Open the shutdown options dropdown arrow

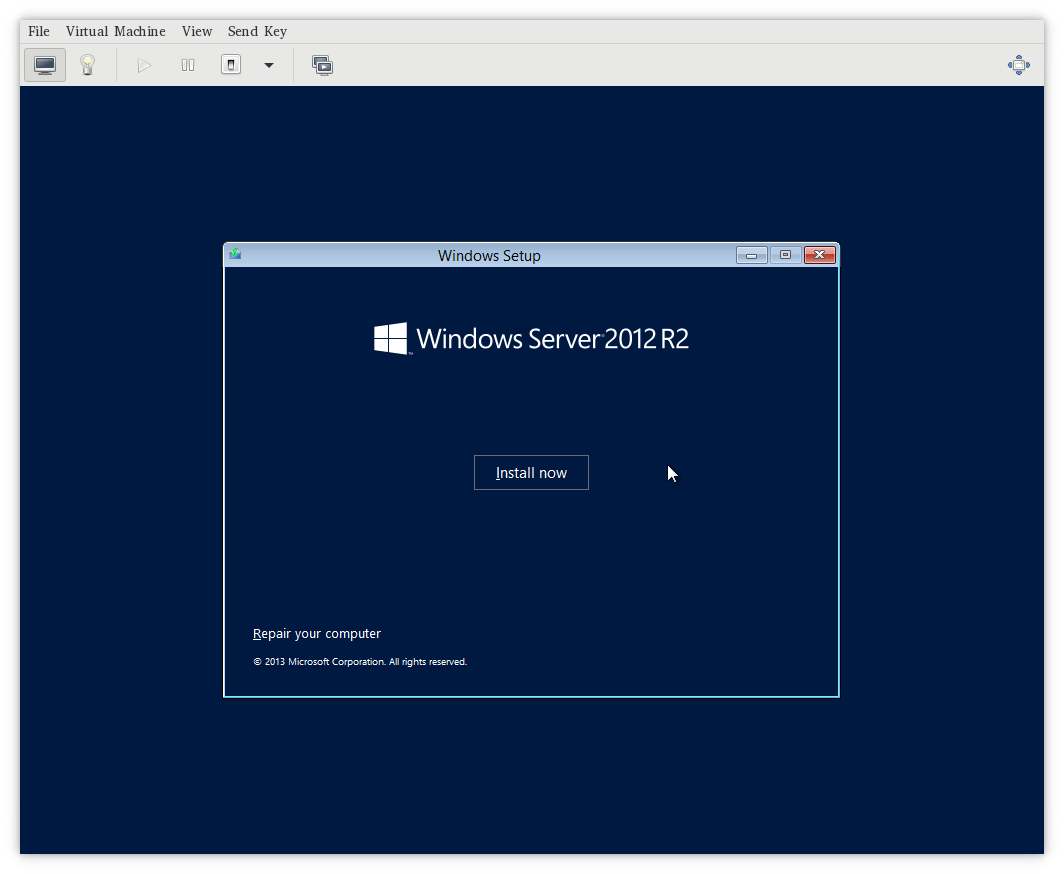coord(268,64)
